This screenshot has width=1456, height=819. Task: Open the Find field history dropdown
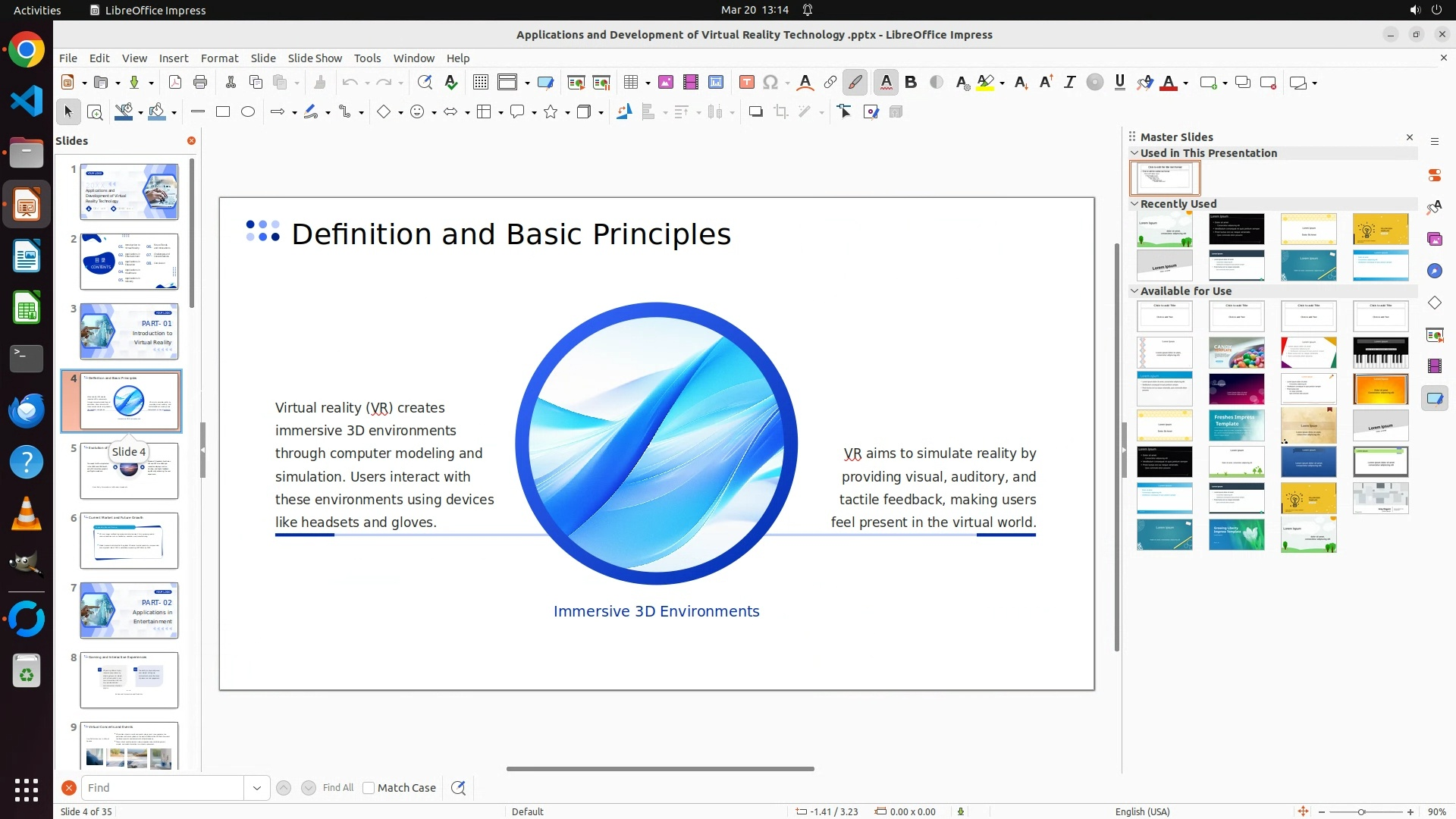[x=257, y=788]
